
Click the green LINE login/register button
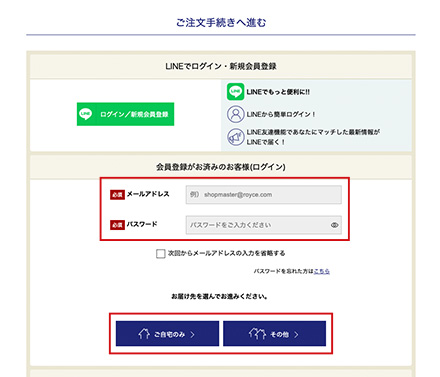tap(125, 114)
